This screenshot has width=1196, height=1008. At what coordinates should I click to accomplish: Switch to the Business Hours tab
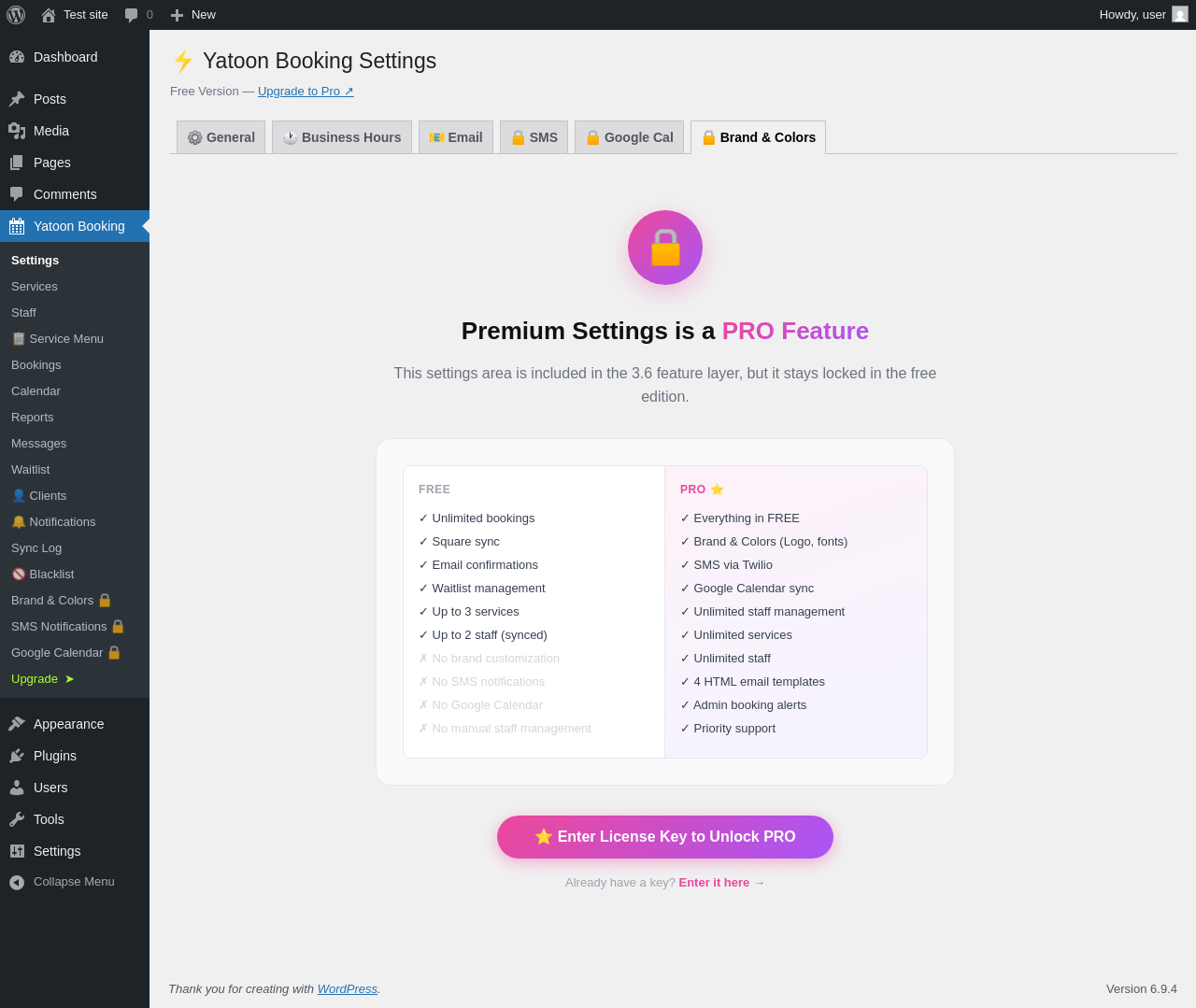coord(342,137)
